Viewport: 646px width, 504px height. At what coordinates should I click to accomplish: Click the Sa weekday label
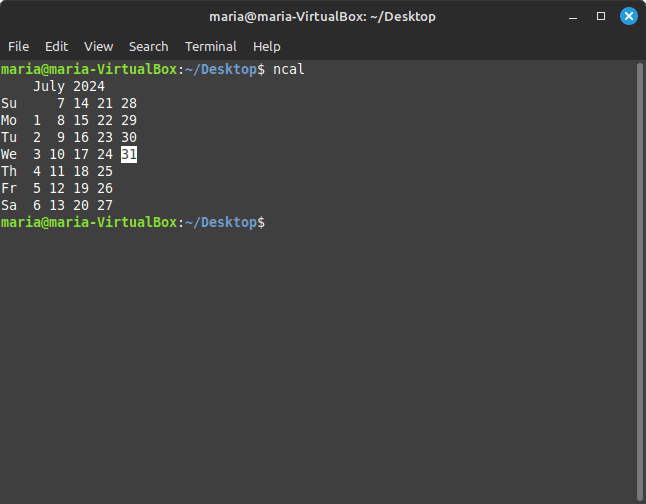[9, 205]
